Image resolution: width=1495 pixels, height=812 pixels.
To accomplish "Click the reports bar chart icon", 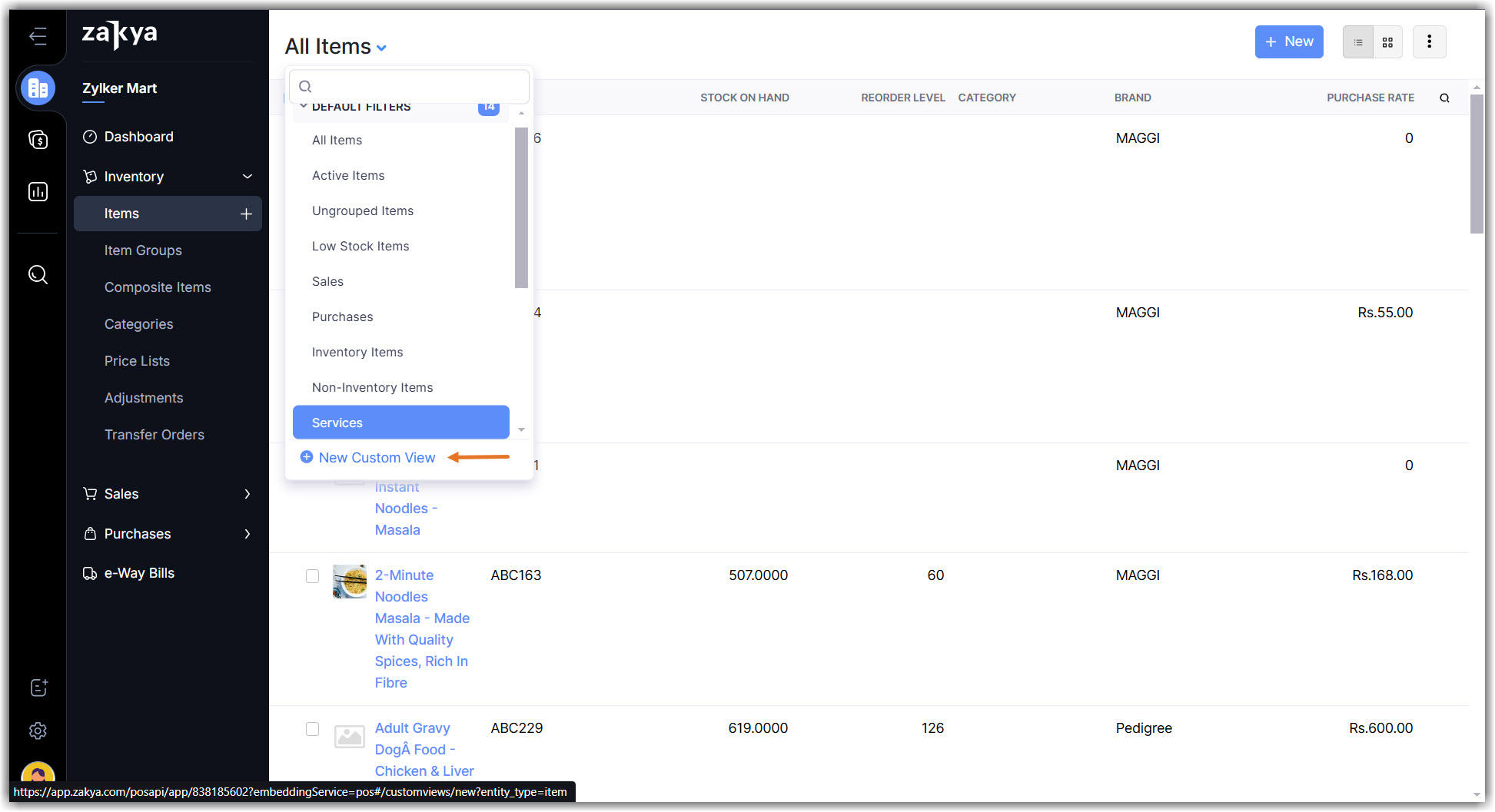I will [x=38, y=191].
